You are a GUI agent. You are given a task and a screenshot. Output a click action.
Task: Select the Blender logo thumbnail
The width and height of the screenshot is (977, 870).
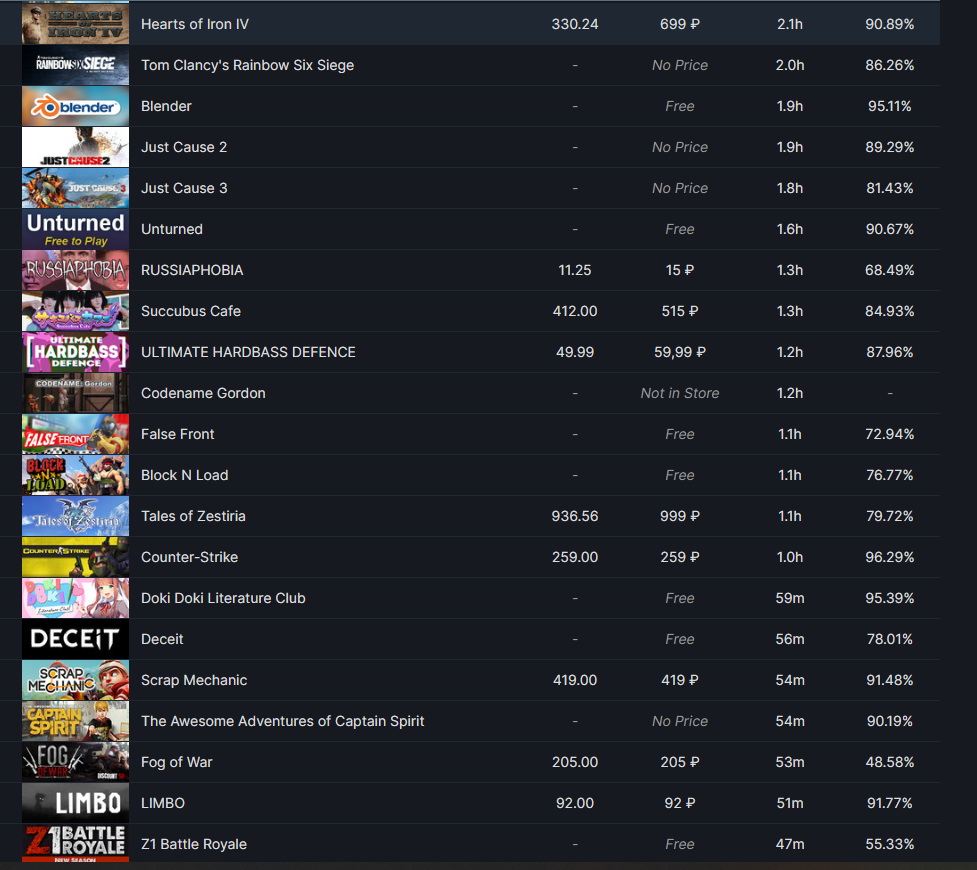(75, 106)
